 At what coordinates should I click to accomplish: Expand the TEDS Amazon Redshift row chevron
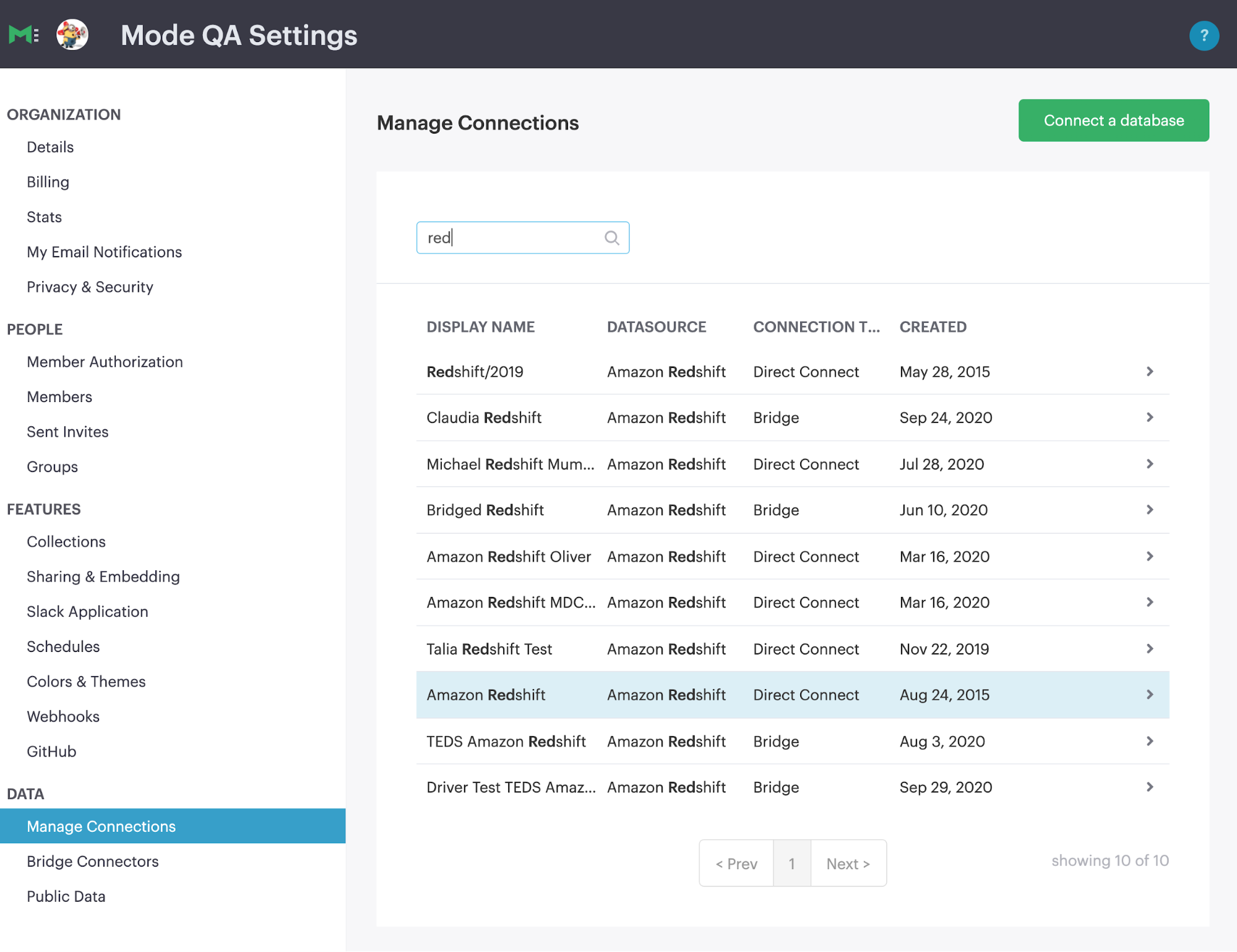pyautogui.click(x=1150, y=741)
